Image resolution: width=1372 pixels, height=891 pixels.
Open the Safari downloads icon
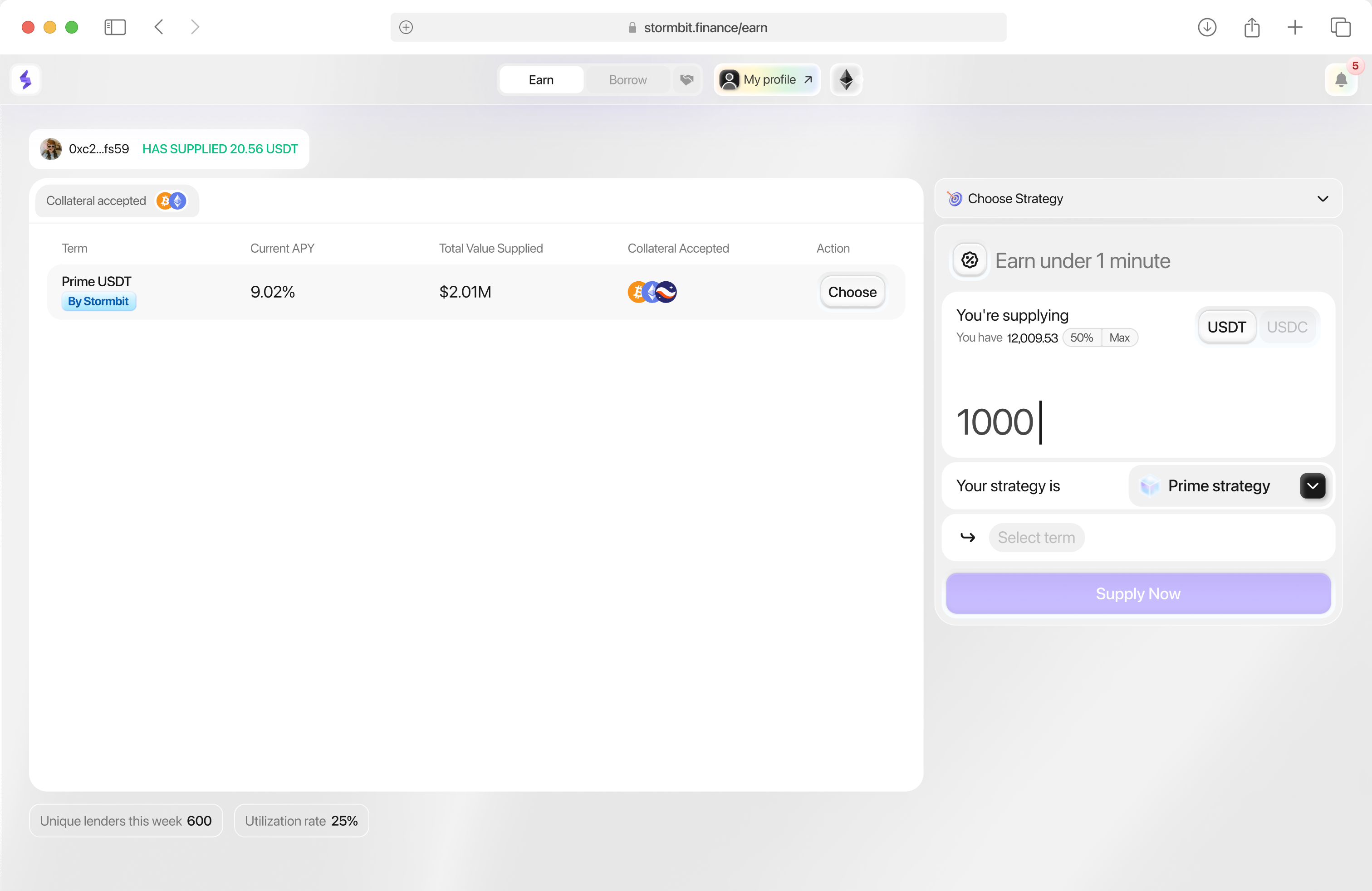pyautogui.click(x=1206, y=27)
